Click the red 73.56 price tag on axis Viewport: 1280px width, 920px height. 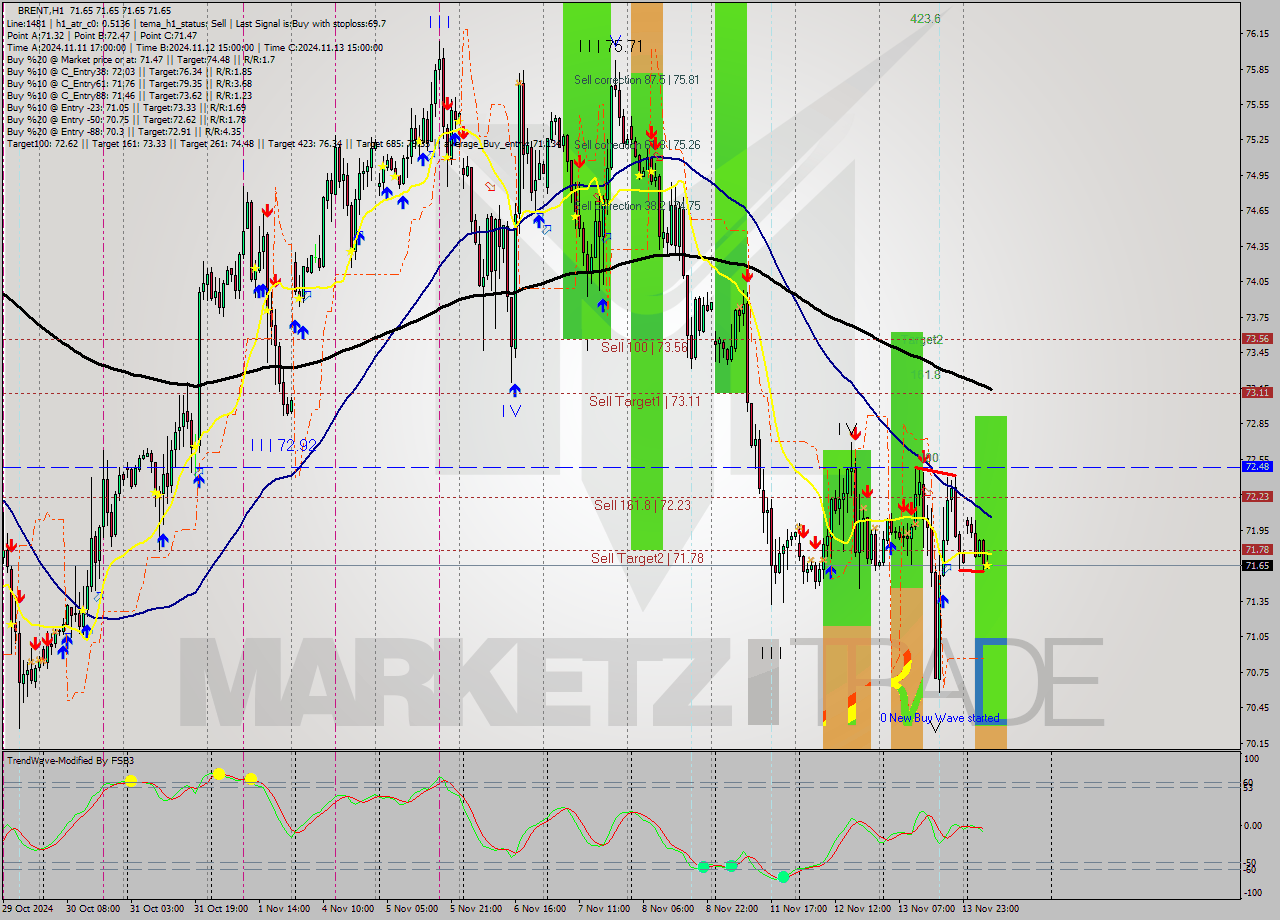(x=1257, y=339)
